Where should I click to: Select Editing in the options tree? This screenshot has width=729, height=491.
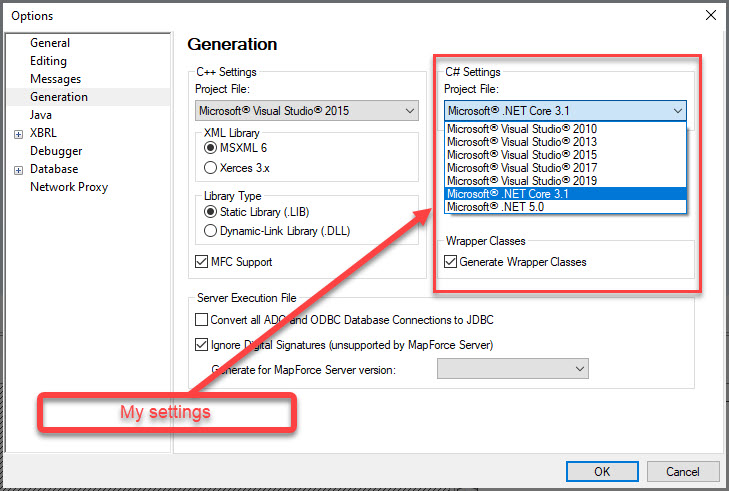coord(48,61)
